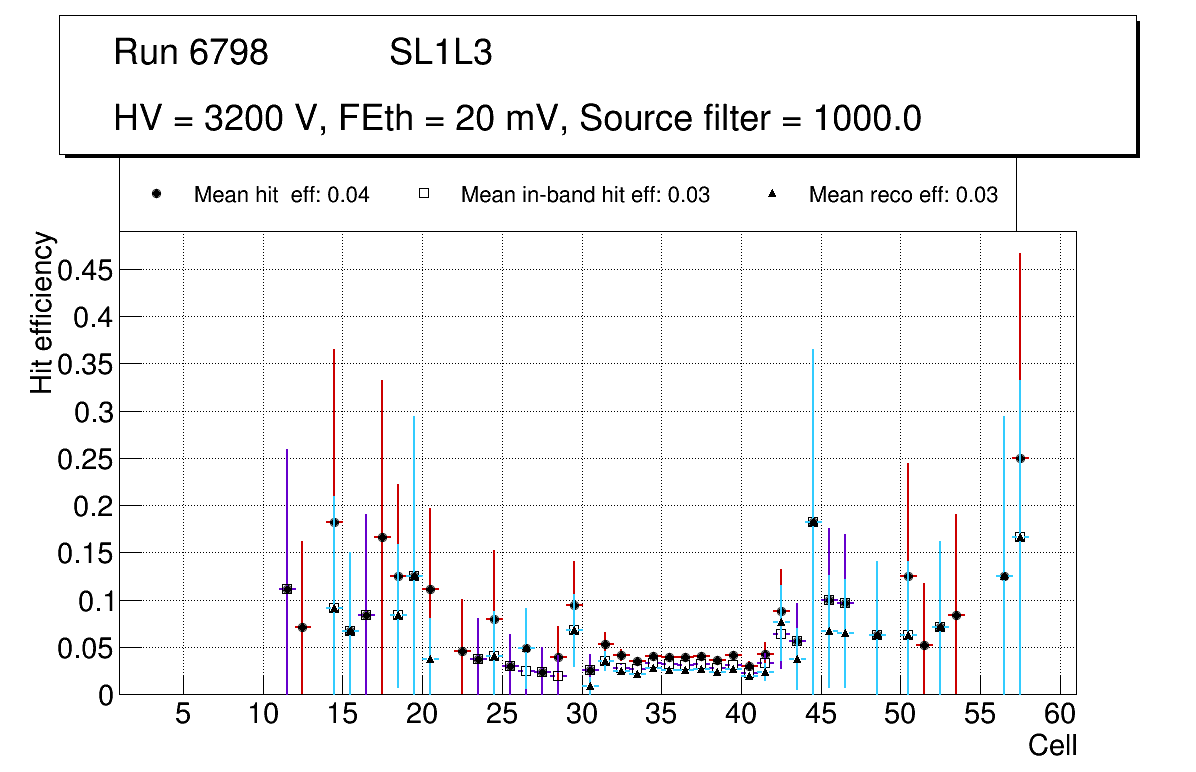The width and height of the screenshot is (1196, 772).
Task: Select the "Hit efficiency" y-axis title
Action: pos(42,313)
